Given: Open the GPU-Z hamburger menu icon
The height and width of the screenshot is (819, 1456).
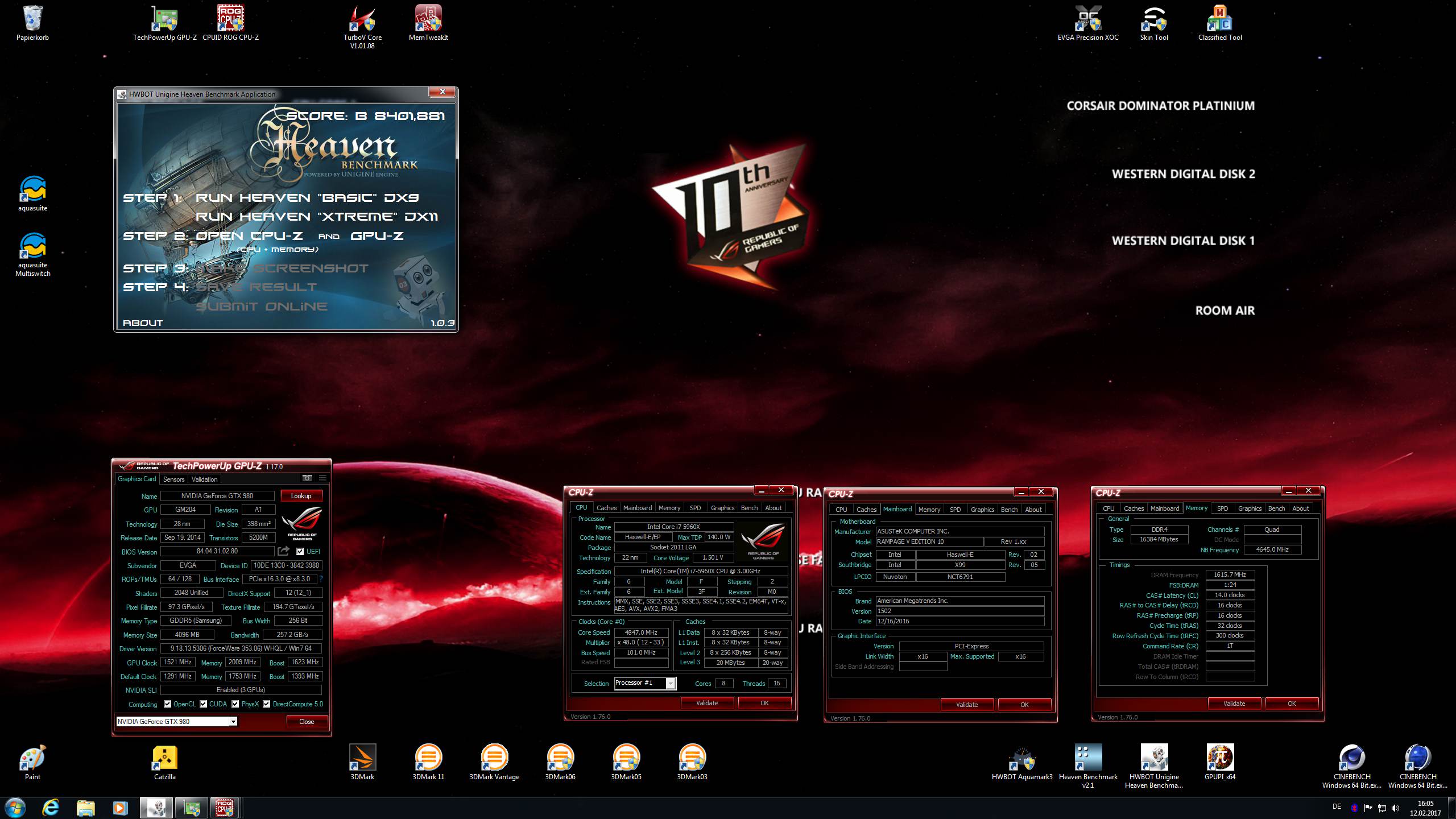Looking at the screenshot, I should click(x=322, y=478).
